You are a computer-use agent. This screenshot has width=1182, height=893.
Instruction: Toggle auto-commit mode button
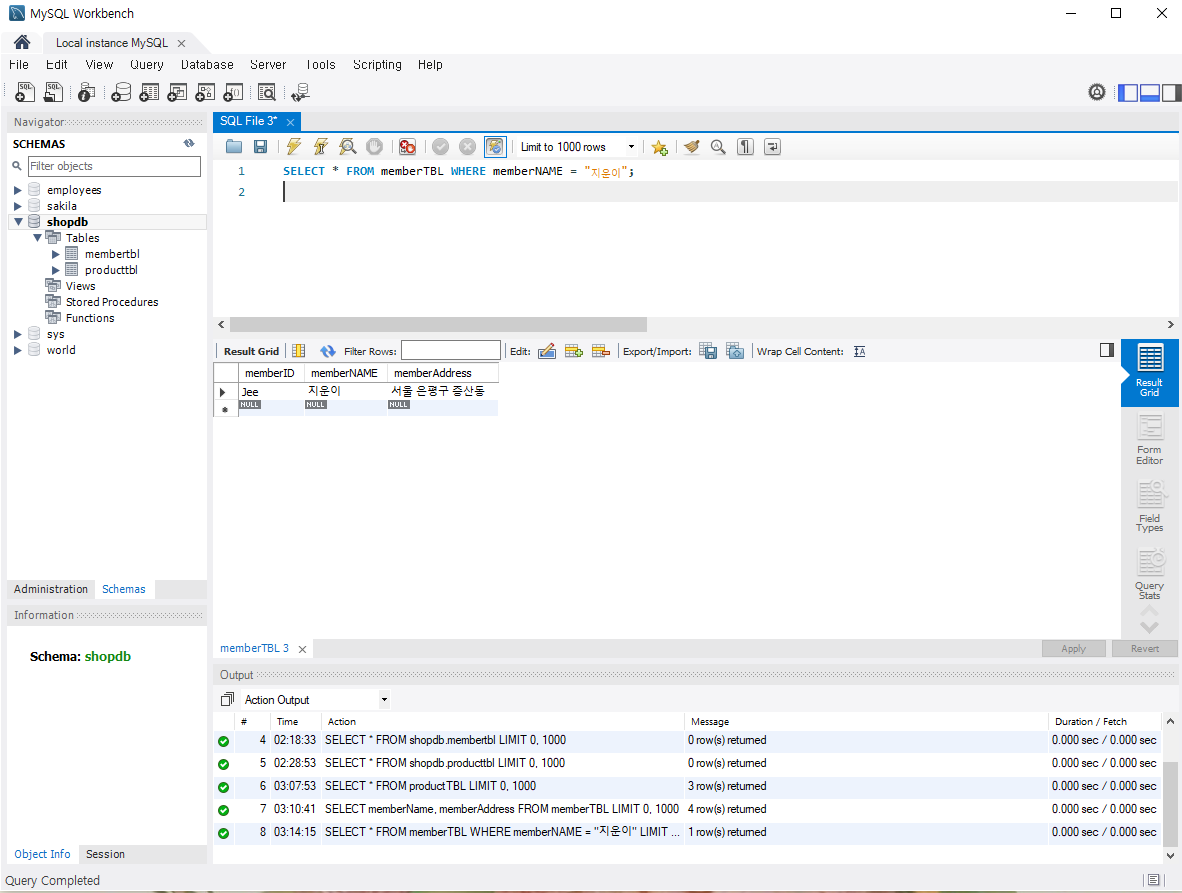pyautogui.click(x=495, y=147)
